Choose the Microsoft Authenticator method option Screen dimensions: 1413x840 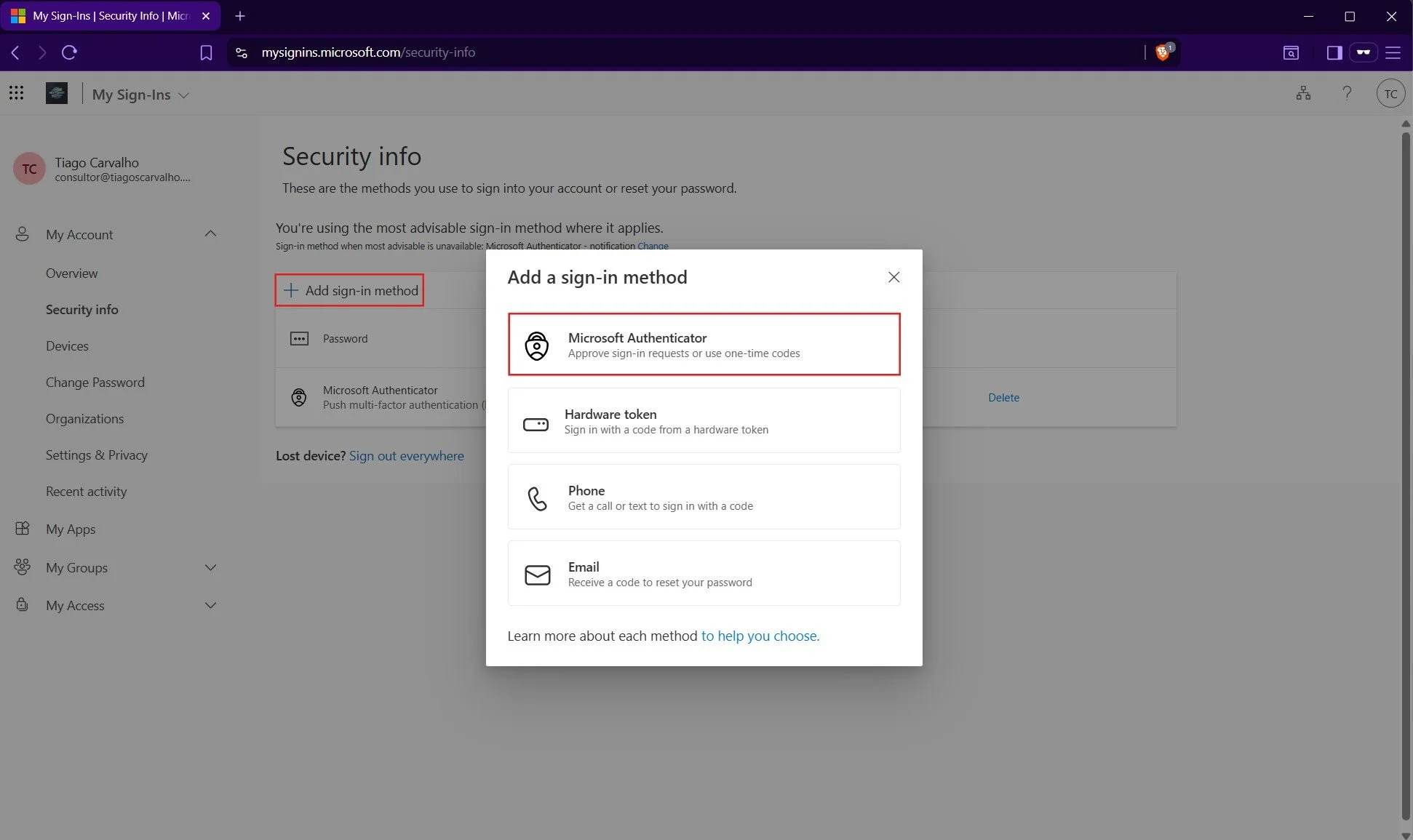(704, 345)
